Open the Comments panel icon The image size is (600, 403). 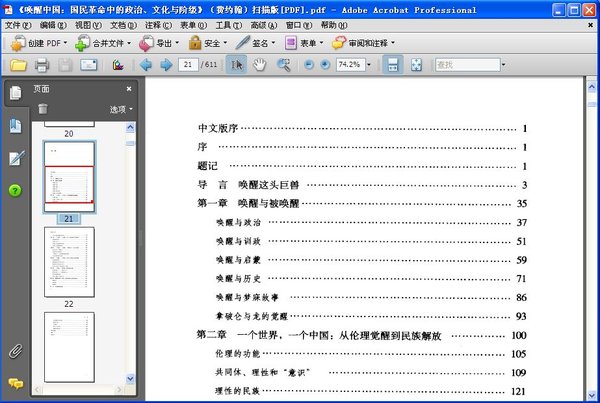(x=15, y=383)
